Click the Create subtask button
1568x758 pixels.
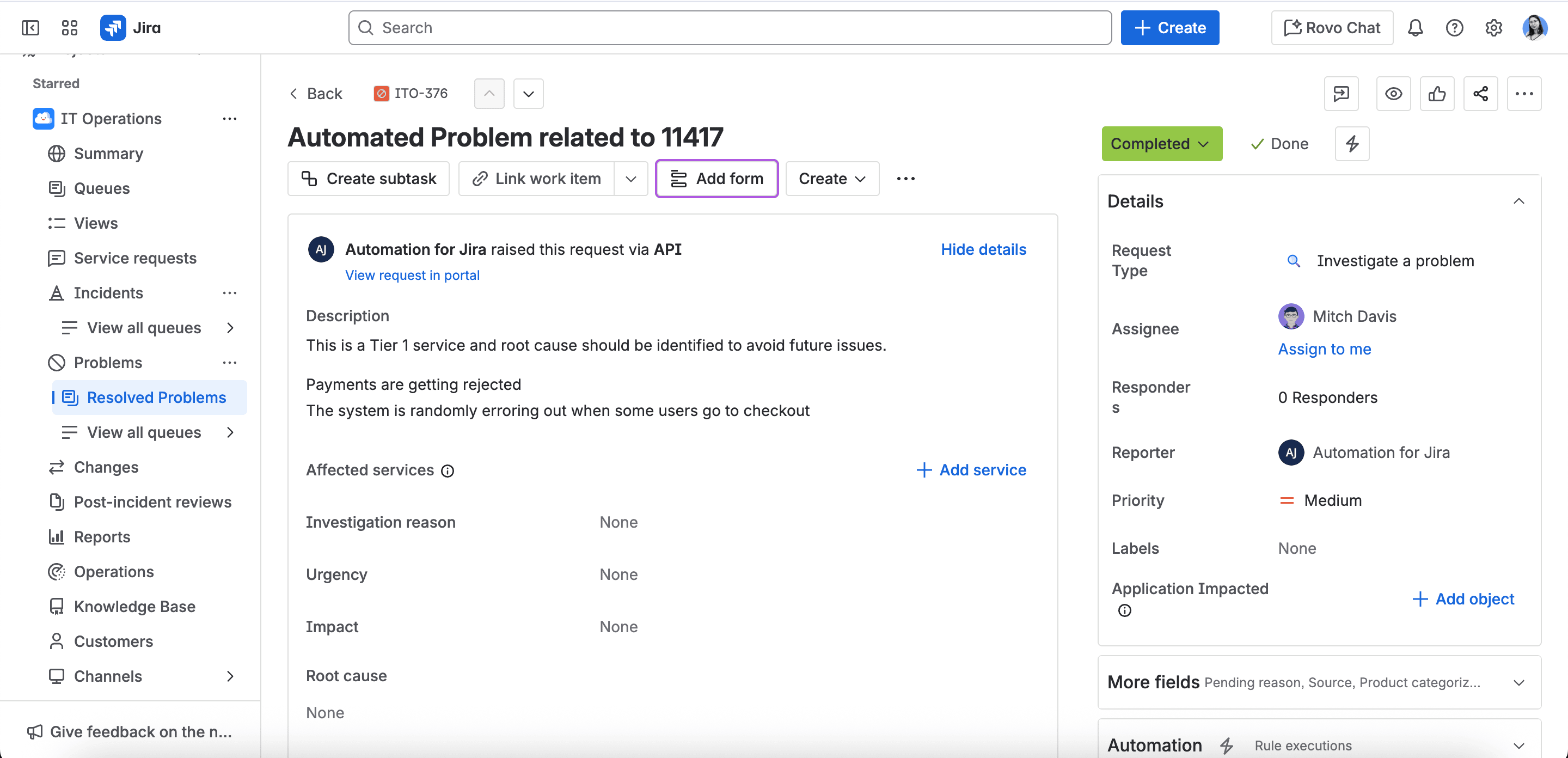pos(368,179)
